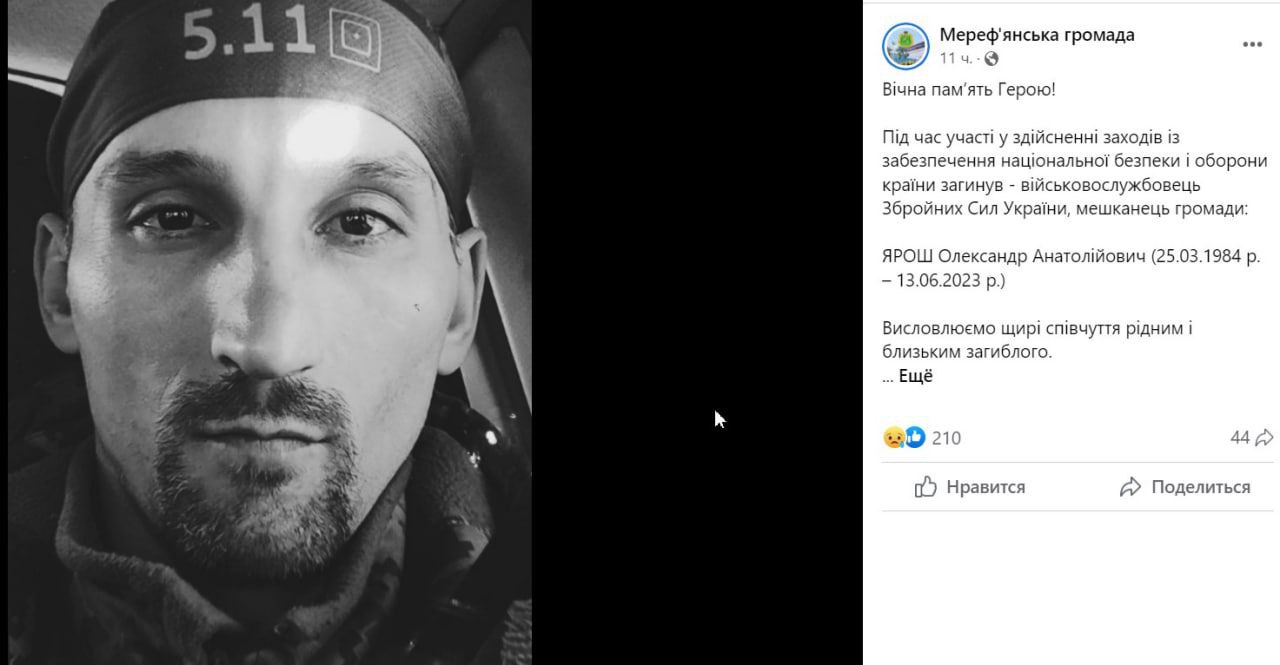The height and width of the screenshot is (665, 1280).
Task: Click the blue like reaction icon
Action: (914, 437)
